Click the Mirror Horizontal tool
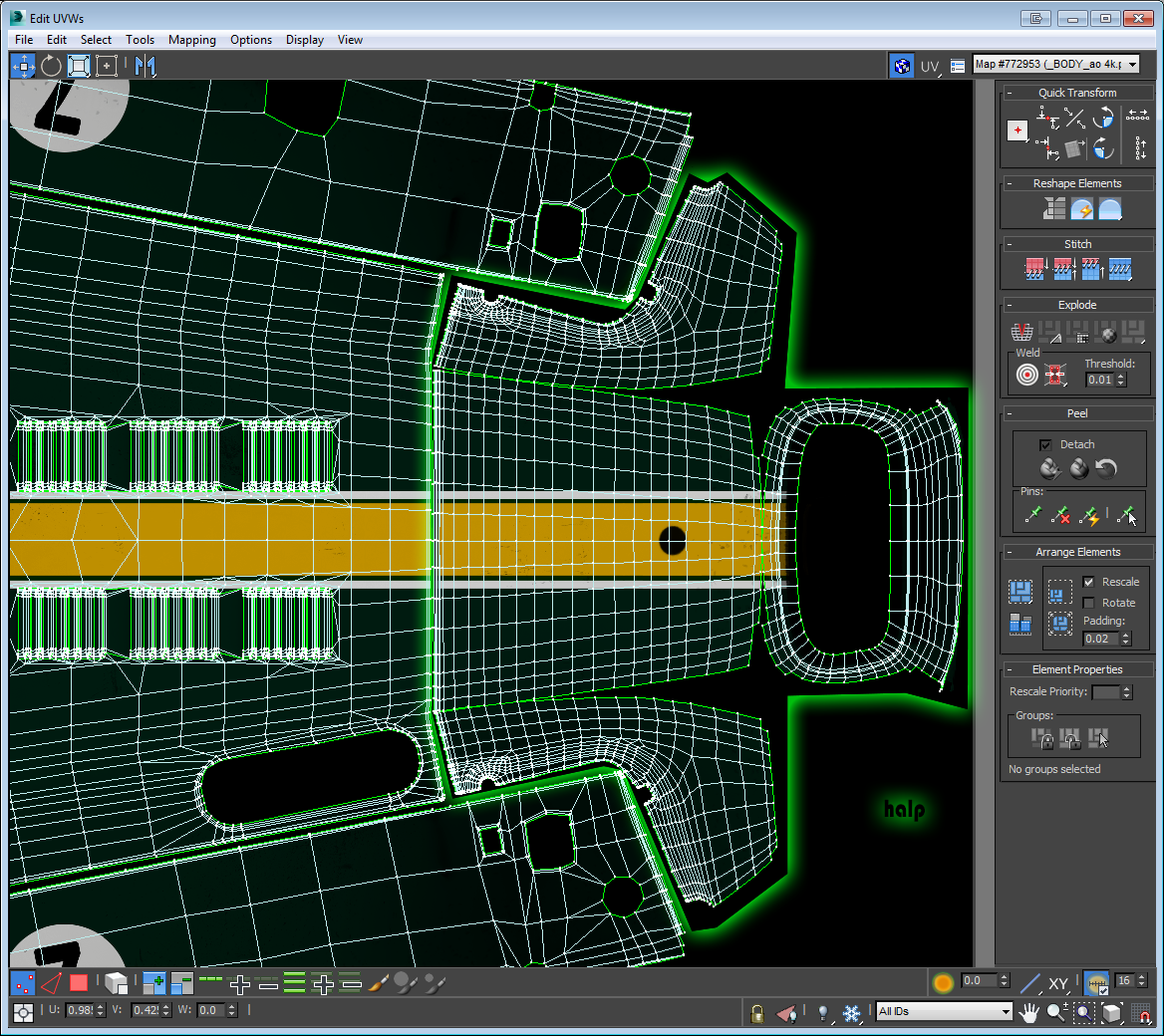The height and width of the screenshot is (1036, 1164). (x=145, y=67)
